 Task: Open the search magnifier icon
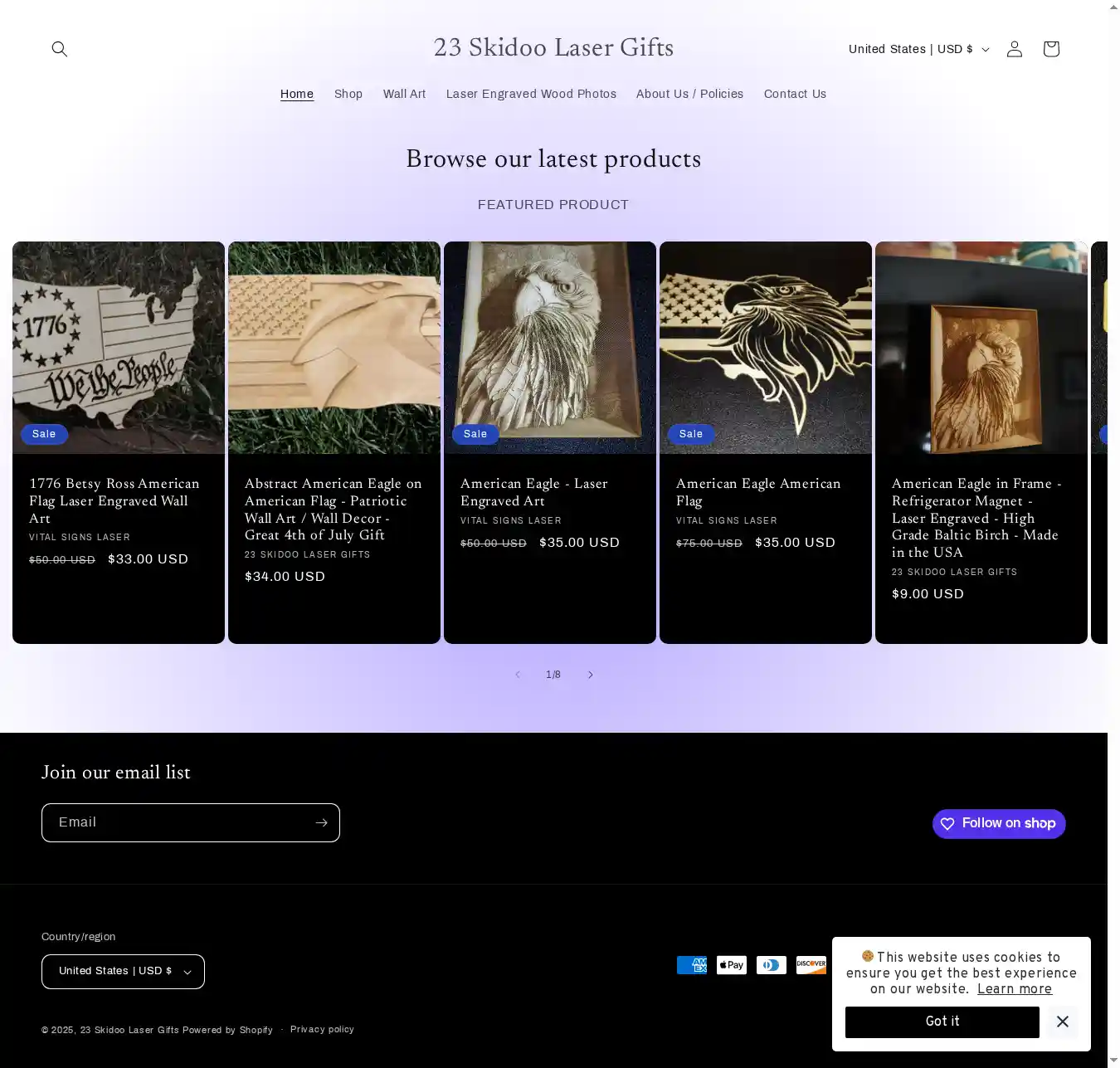click(60, 49)
